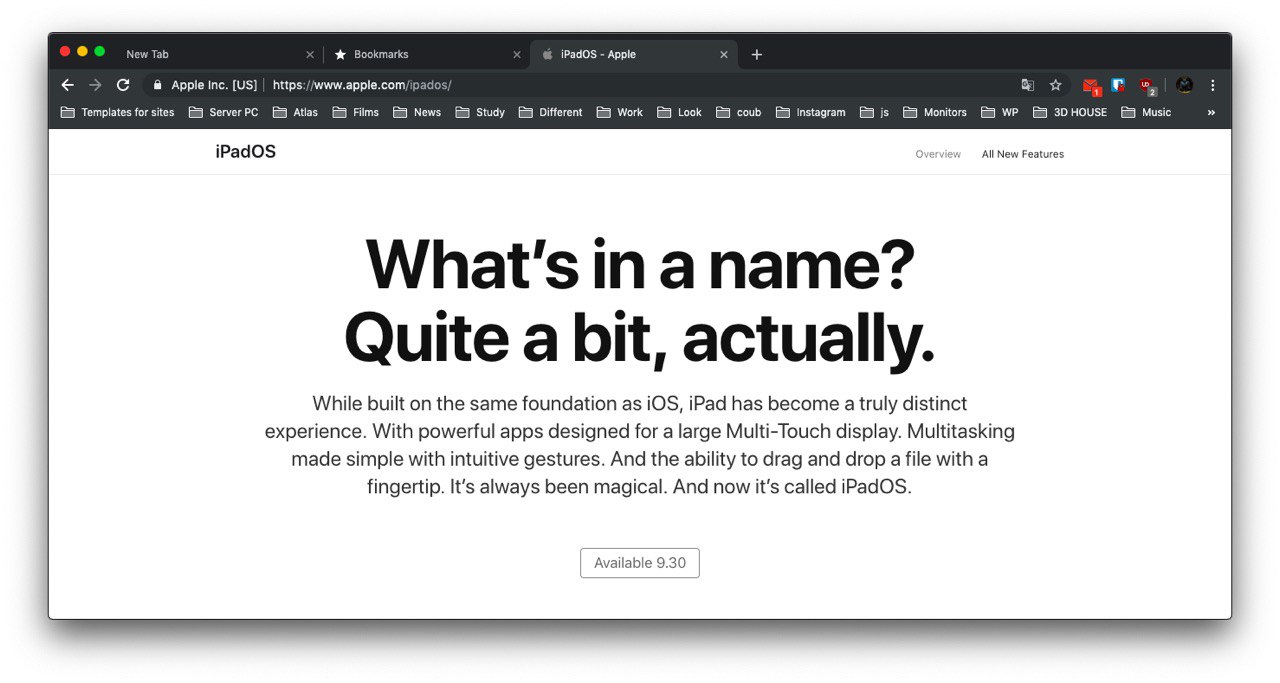
Task: Open the uBlock Origin extension icon
Action: click(1146, 86)
